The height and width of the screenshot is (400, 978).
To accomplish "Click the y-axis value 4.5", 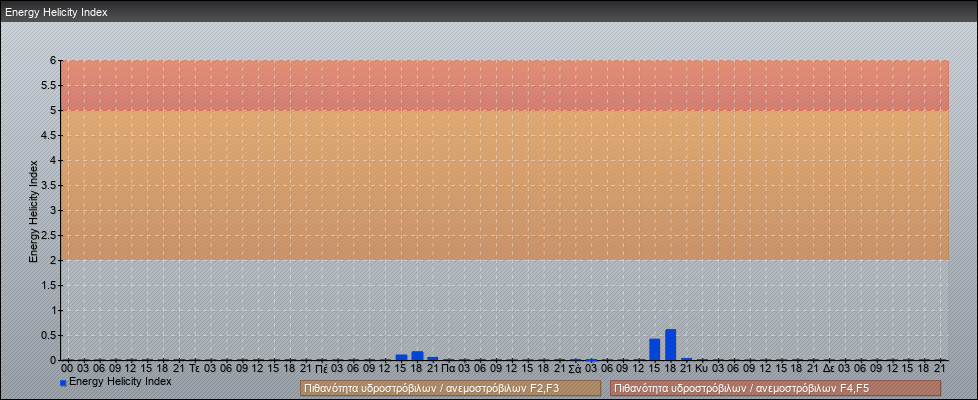I will 49,135.
